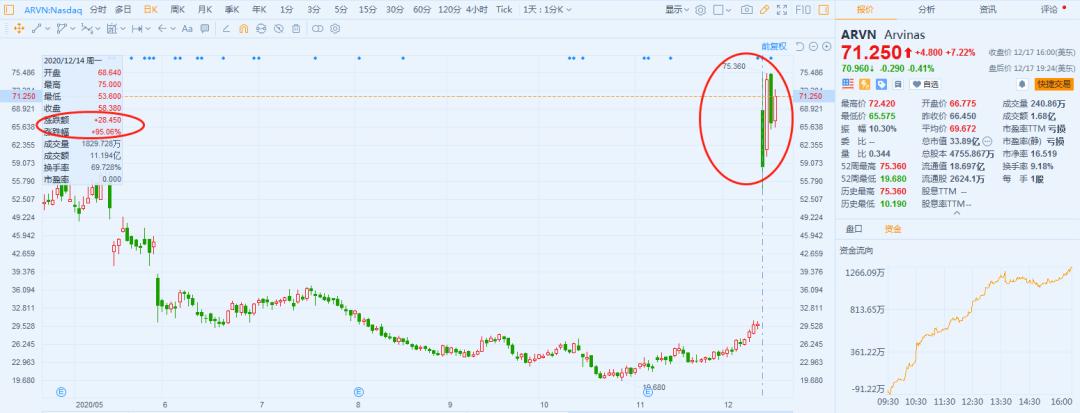This screenshot has height=413, width=1080.
Task: Switch to Tick chart view
Action: 504,10
